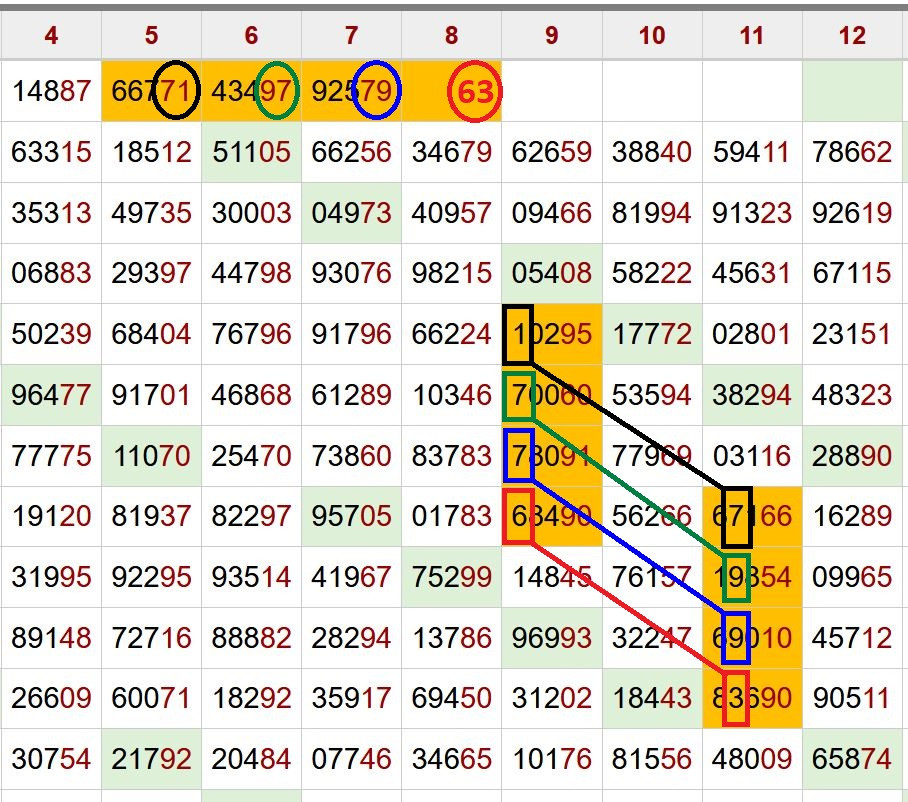This screenshot has height=802, width=908.
Task: Click the cell containing 67115
Action: (852, 273)
